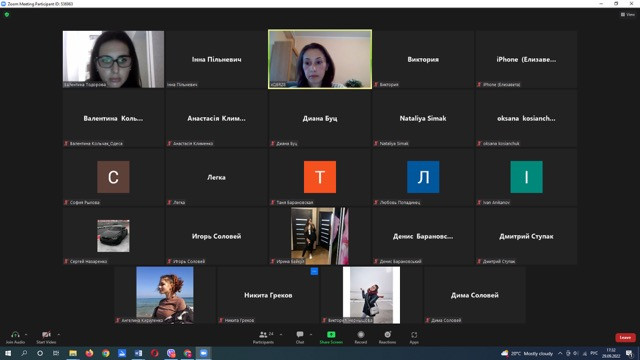Click the green Share Screen button
The image size is (640, 360).
point(331,337)
